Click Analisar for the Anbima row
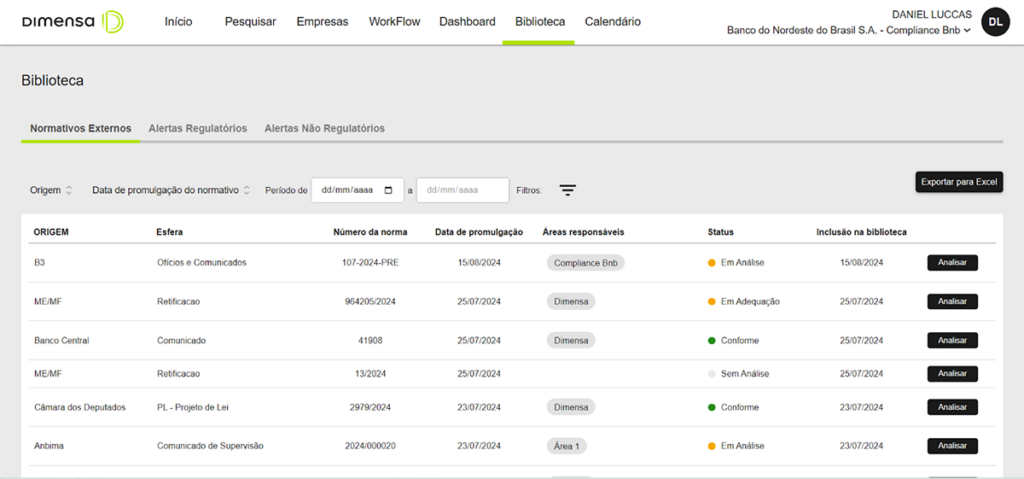Screen dimensions: 1024x479 coord(952,446)
